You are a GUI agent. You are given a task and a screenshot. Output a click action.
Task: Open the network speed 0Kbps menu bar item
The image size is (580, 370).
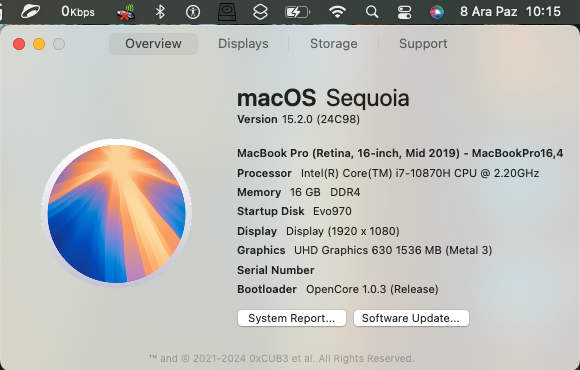pos(78,12)
